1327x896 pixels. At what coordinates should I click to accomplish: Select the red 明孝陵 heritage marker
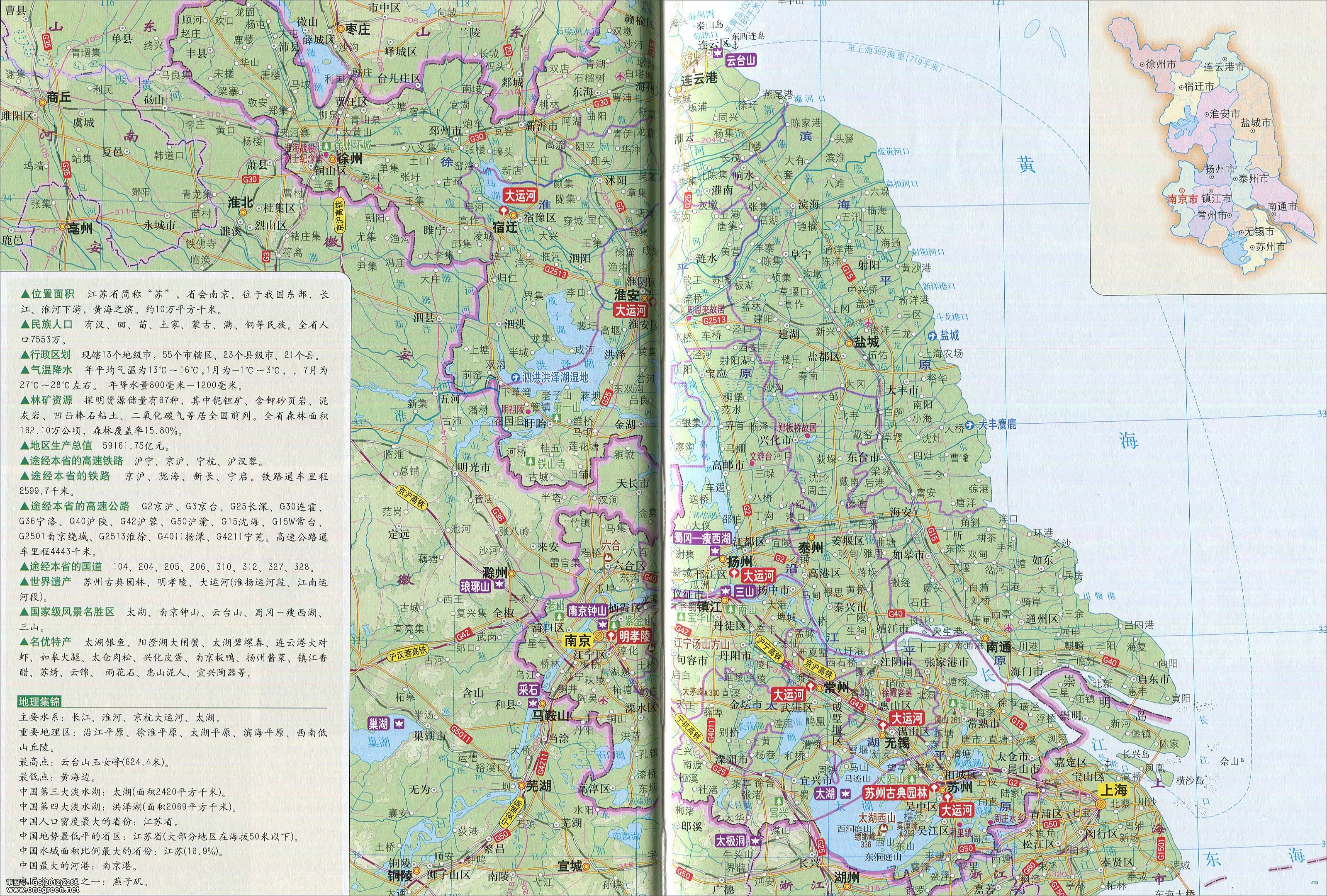click(634, 635)
